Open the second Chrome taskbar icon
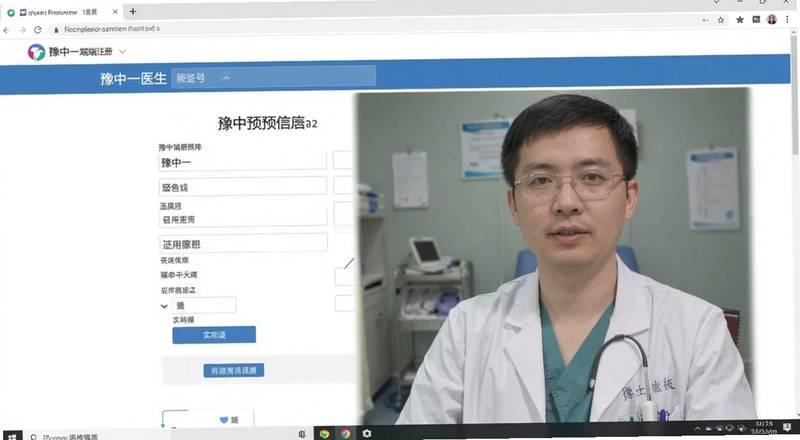 tap(345, 434)
